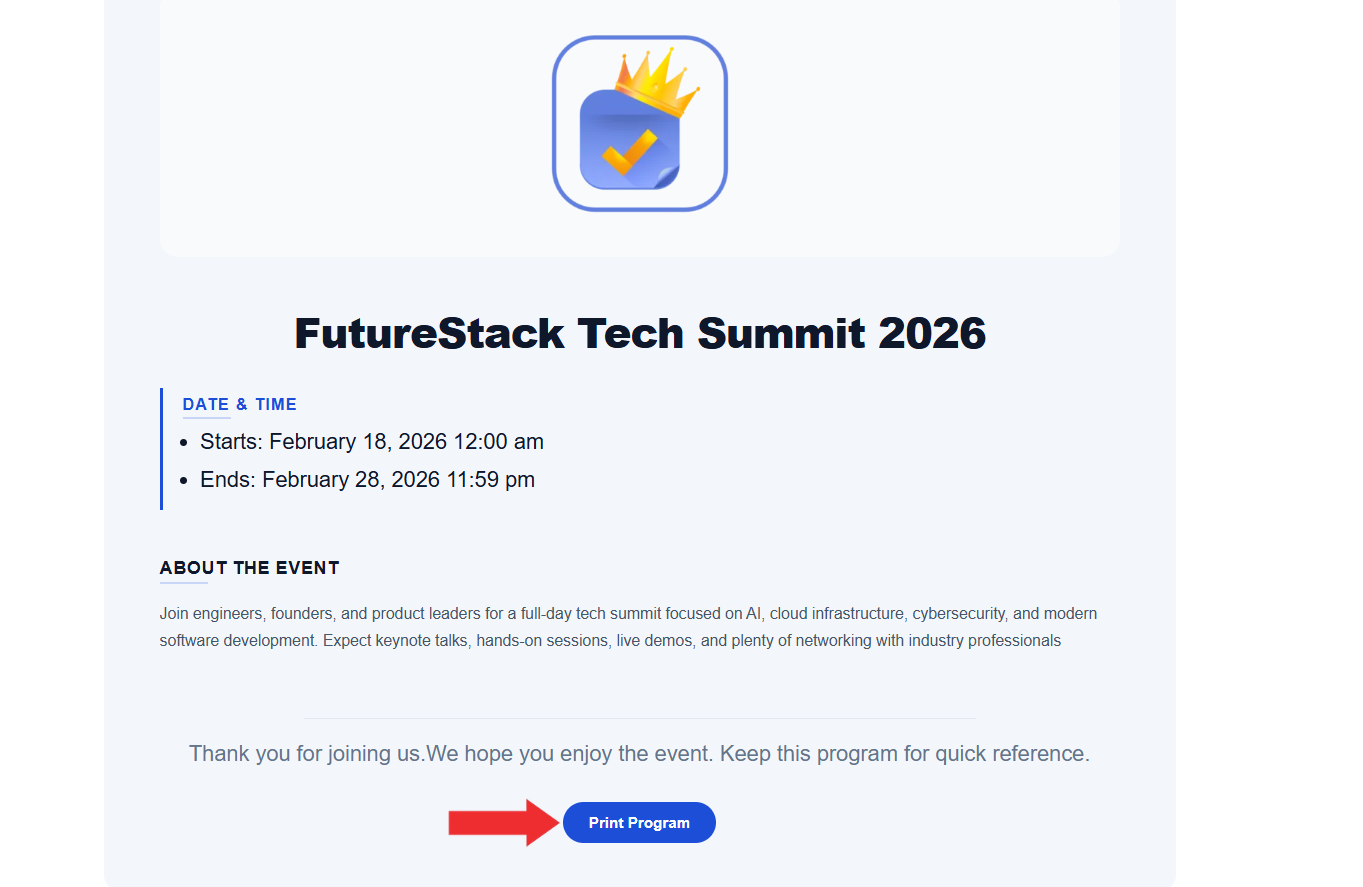
Task: Click the blue vertical bar beside dates
Action: 161,449
